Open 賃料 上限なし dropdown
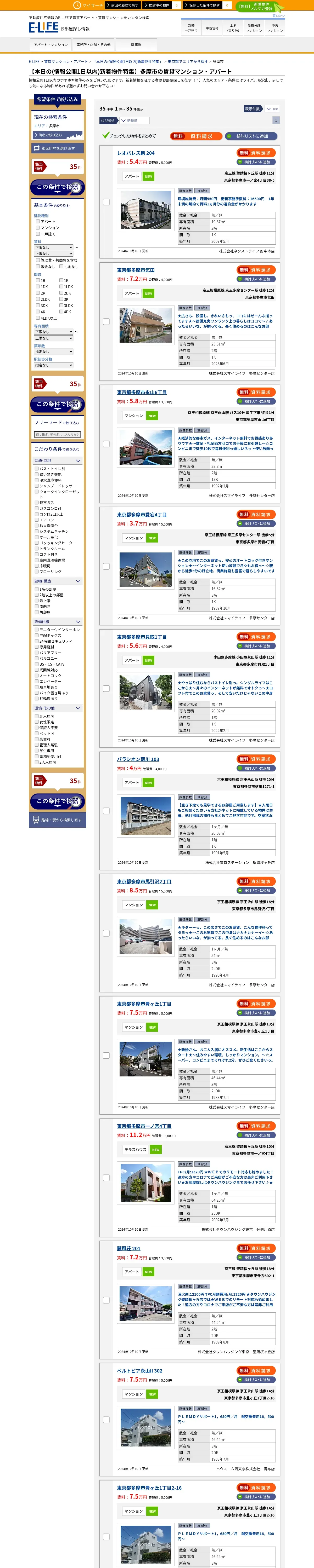The width and height of the screenshot is (314, 1568). tap(54, 254)
